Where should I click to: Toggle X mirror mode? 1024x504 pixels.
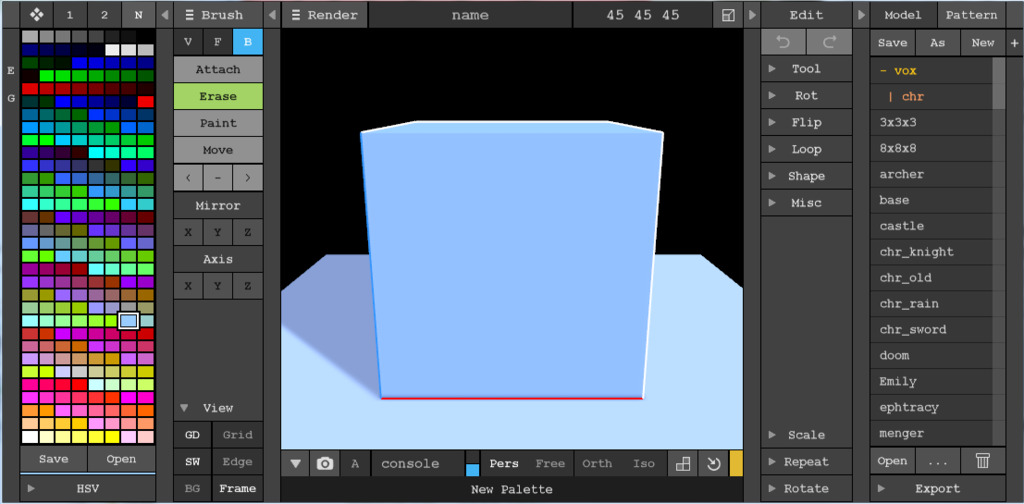click(188, 232)
